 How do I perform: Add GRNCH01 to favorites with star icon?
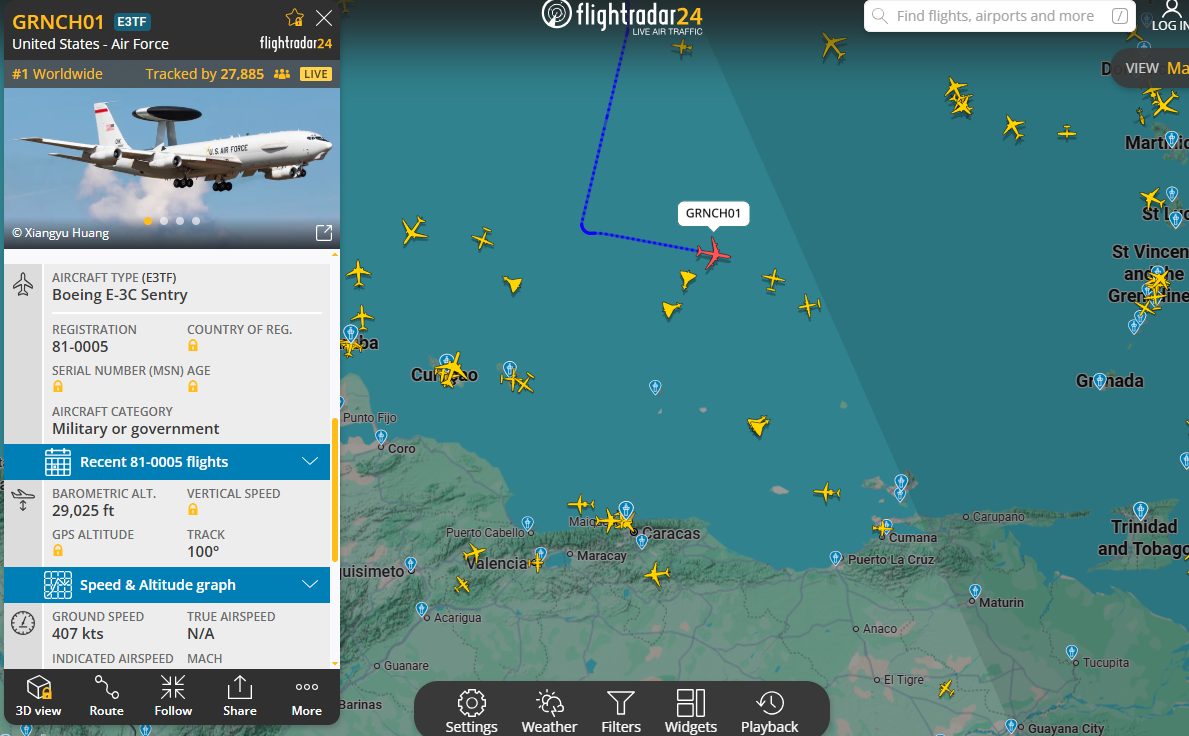click(x=294, y=17)
